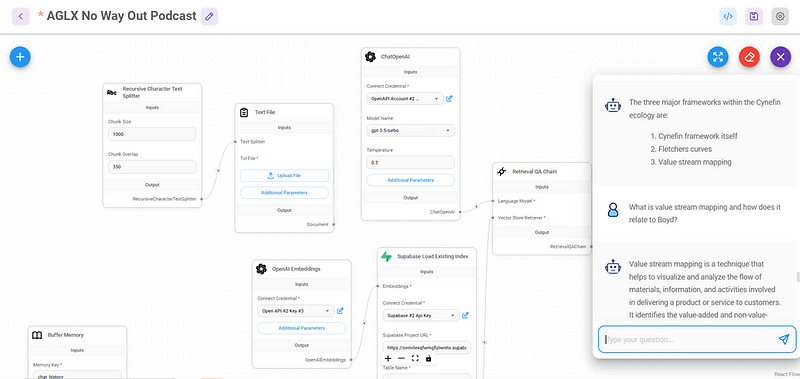Open OpenAI Embeddings credential dropdown

[296, 311]
